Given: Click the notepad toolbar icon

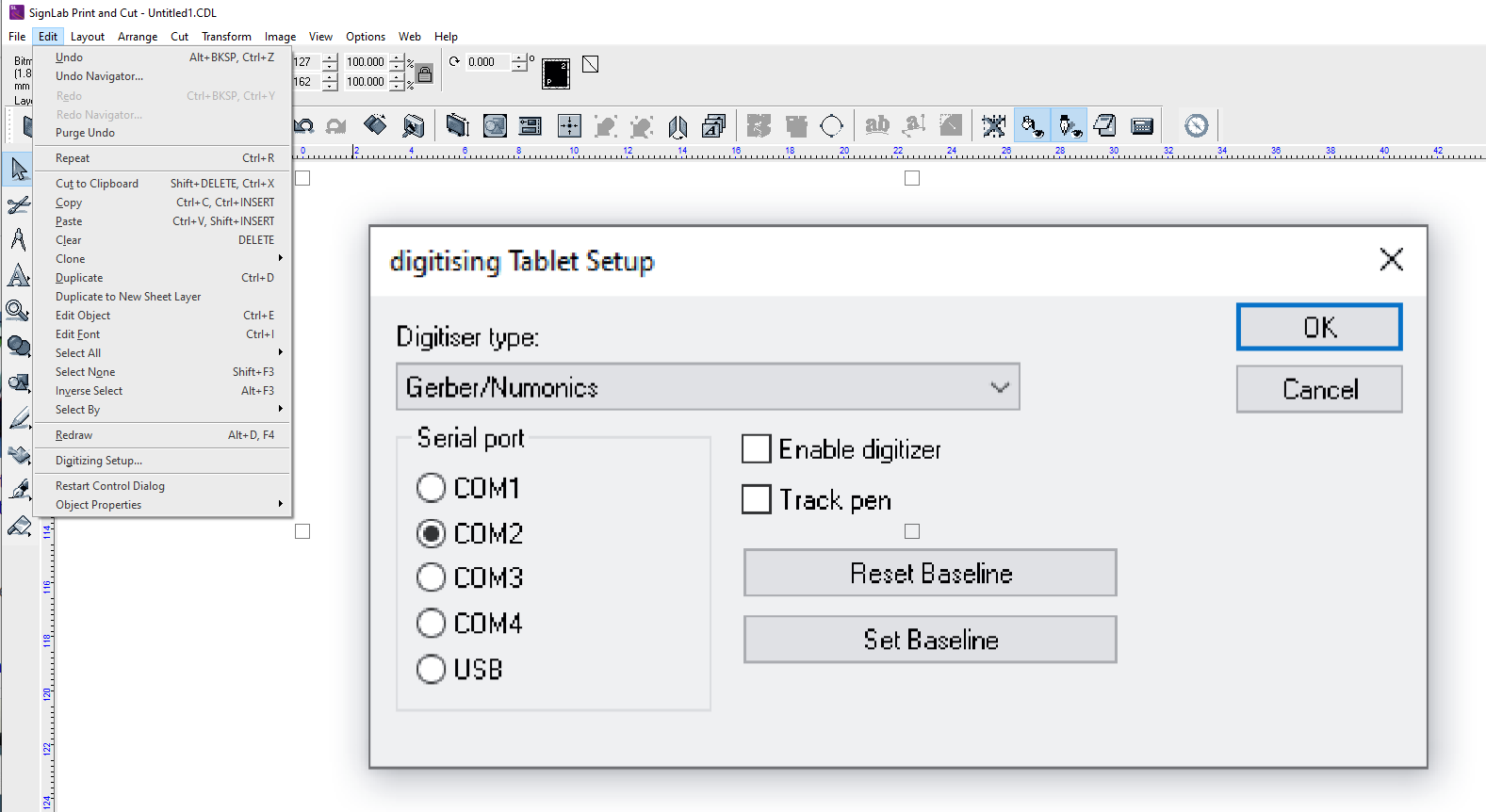Looking at the screenshot, I should point(1105,125).
